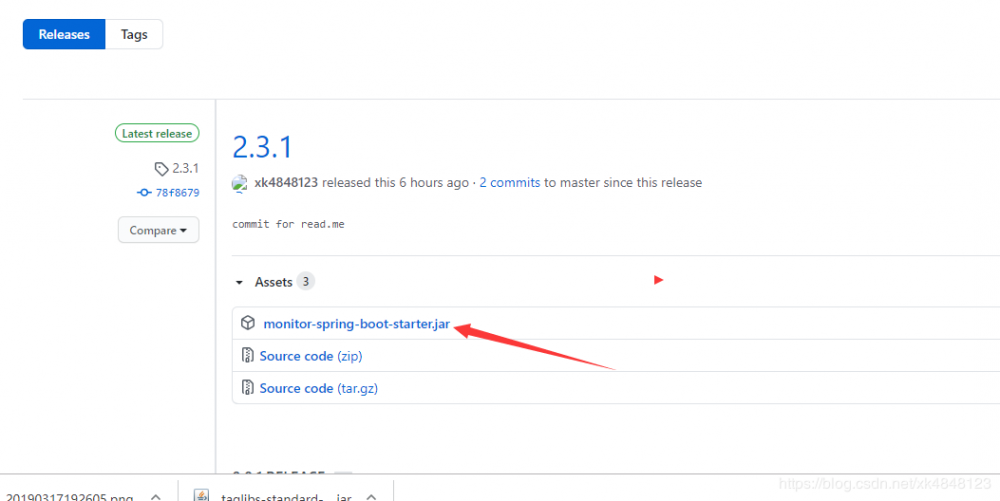Open downloaded taglibs-standard jar file
Screen dimensions: 1000x501
pyautogui.click(x=286, y=497)
